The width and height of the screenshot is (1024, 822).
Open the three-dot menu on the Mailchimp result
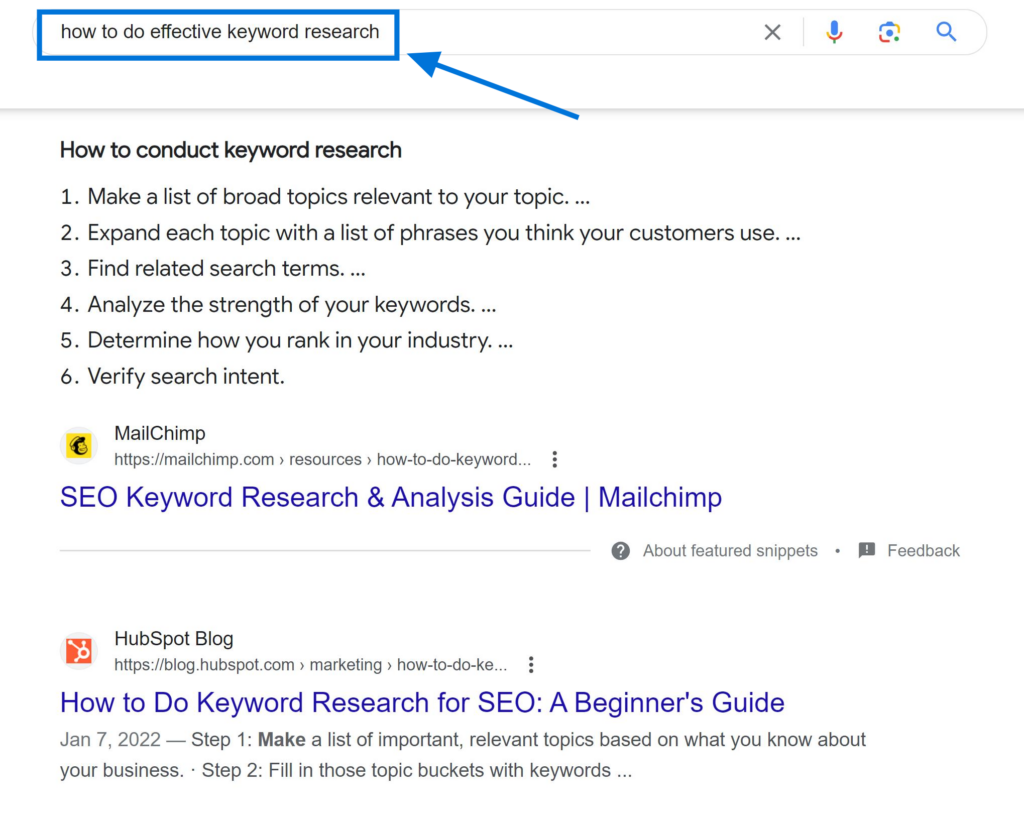point(555,458)
